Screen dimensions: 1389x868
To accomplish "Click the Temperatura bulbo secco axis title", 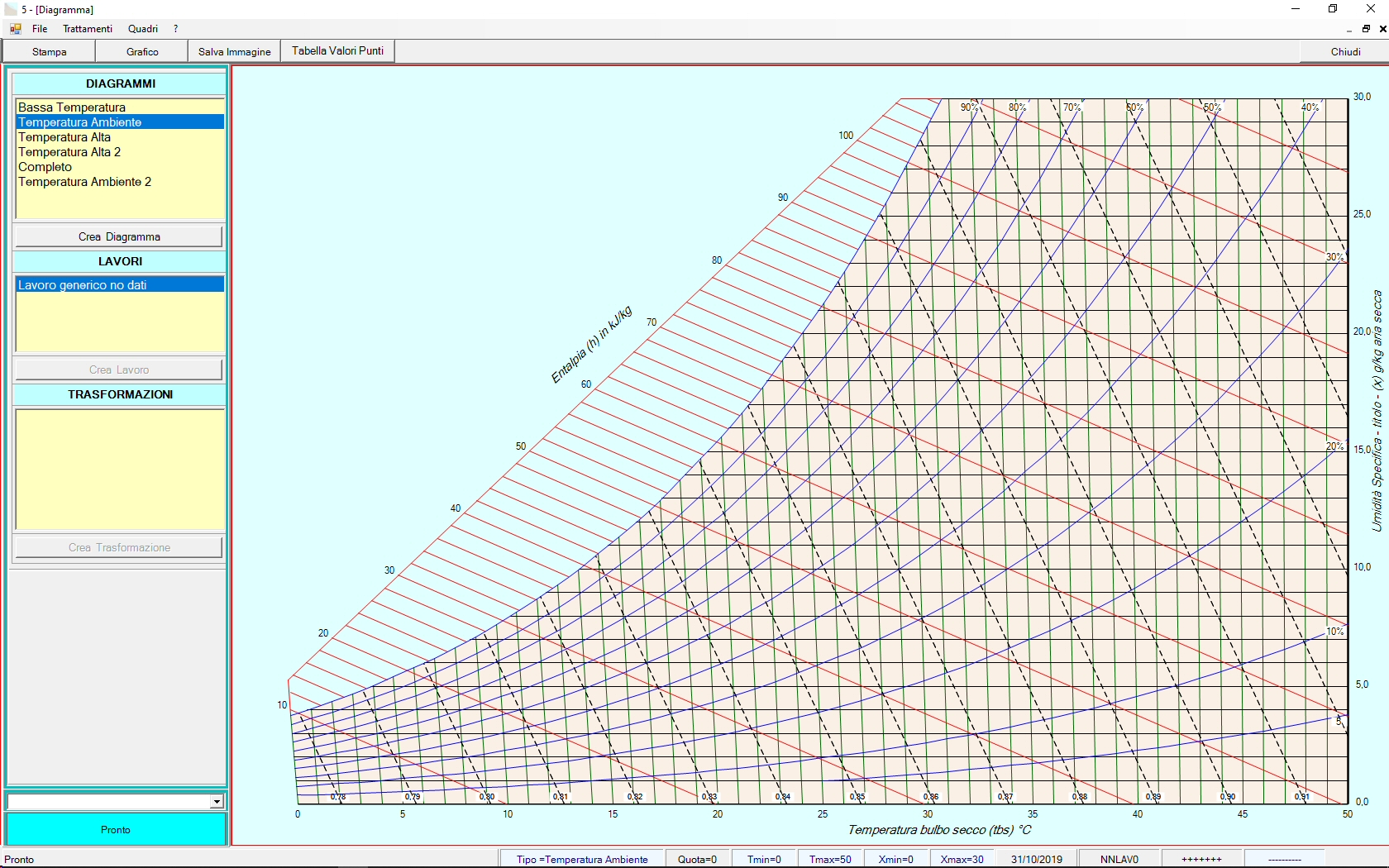I will tap(940, 830).
